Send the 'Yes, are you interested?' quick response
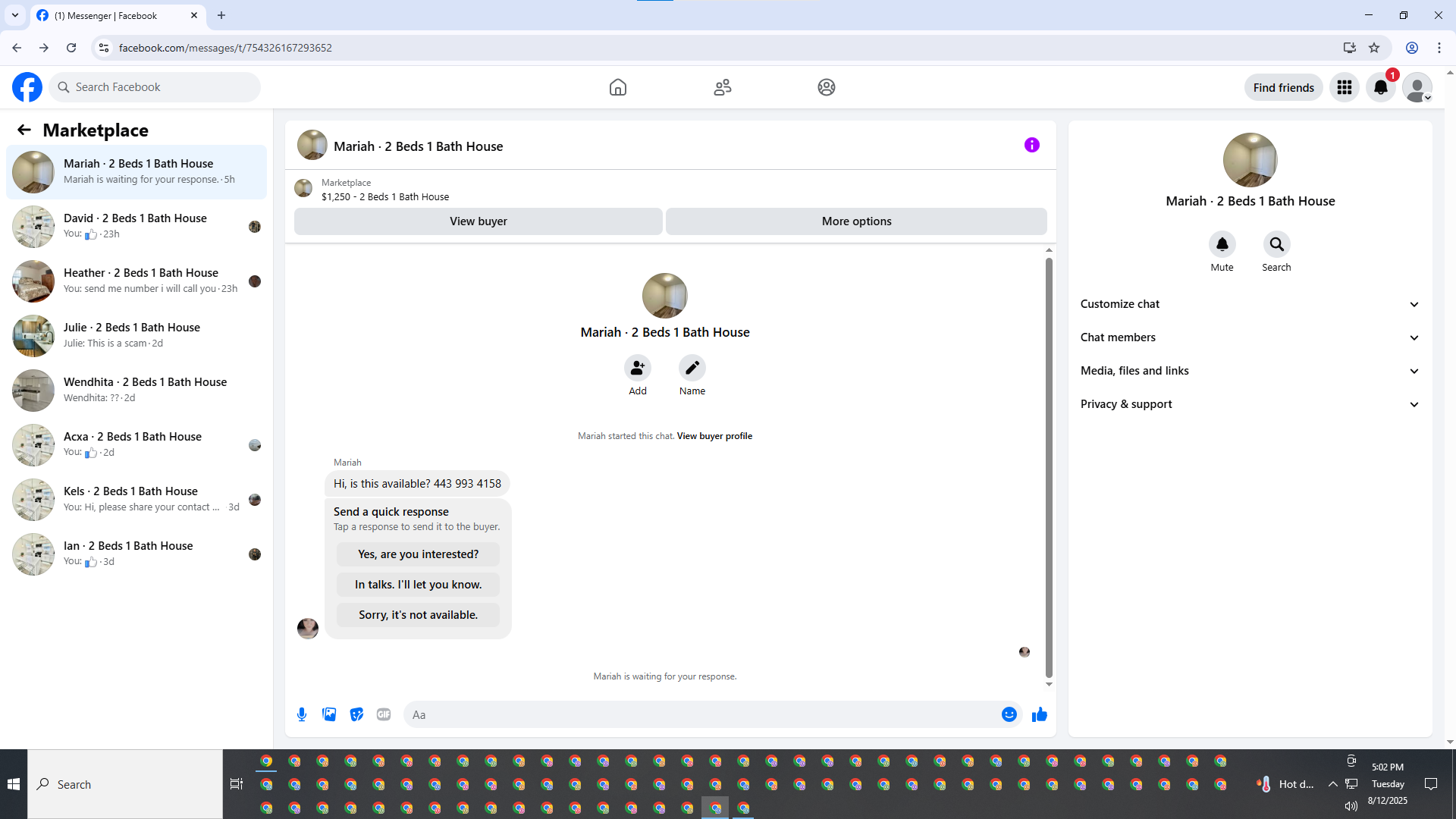 point(418,554)
